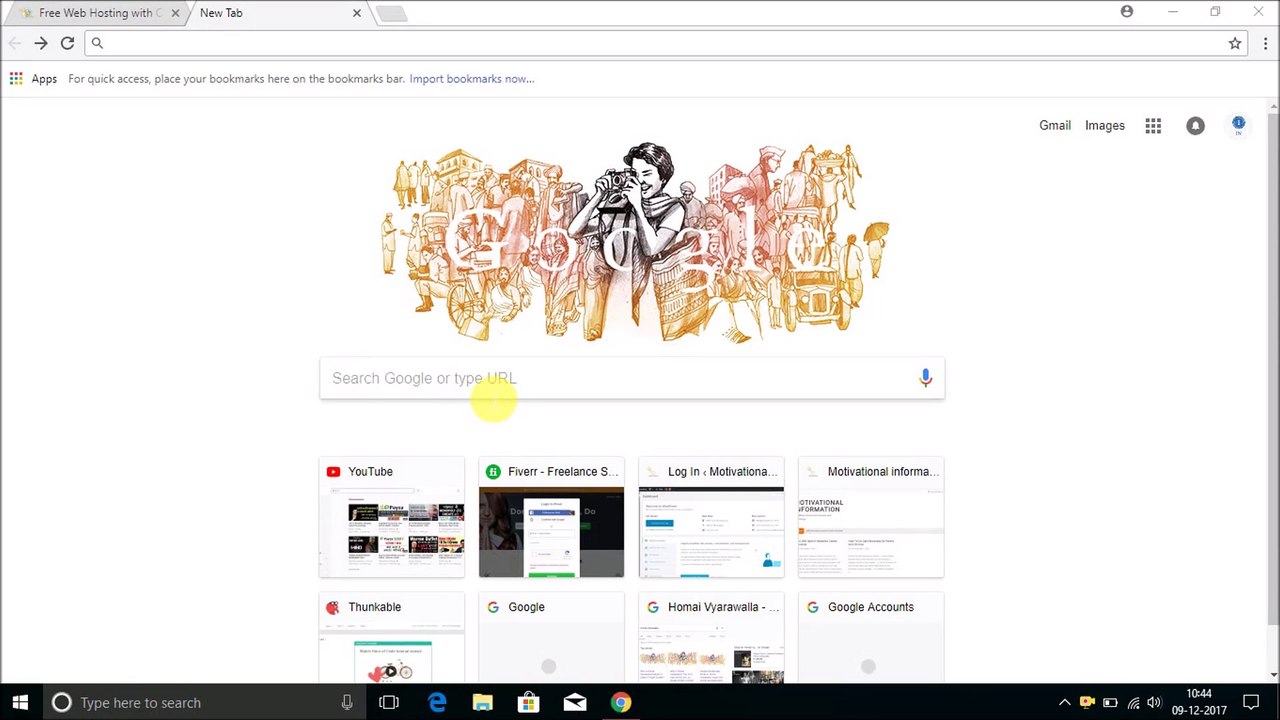
Task: Open a new browser tab
Action: [391, 13]
